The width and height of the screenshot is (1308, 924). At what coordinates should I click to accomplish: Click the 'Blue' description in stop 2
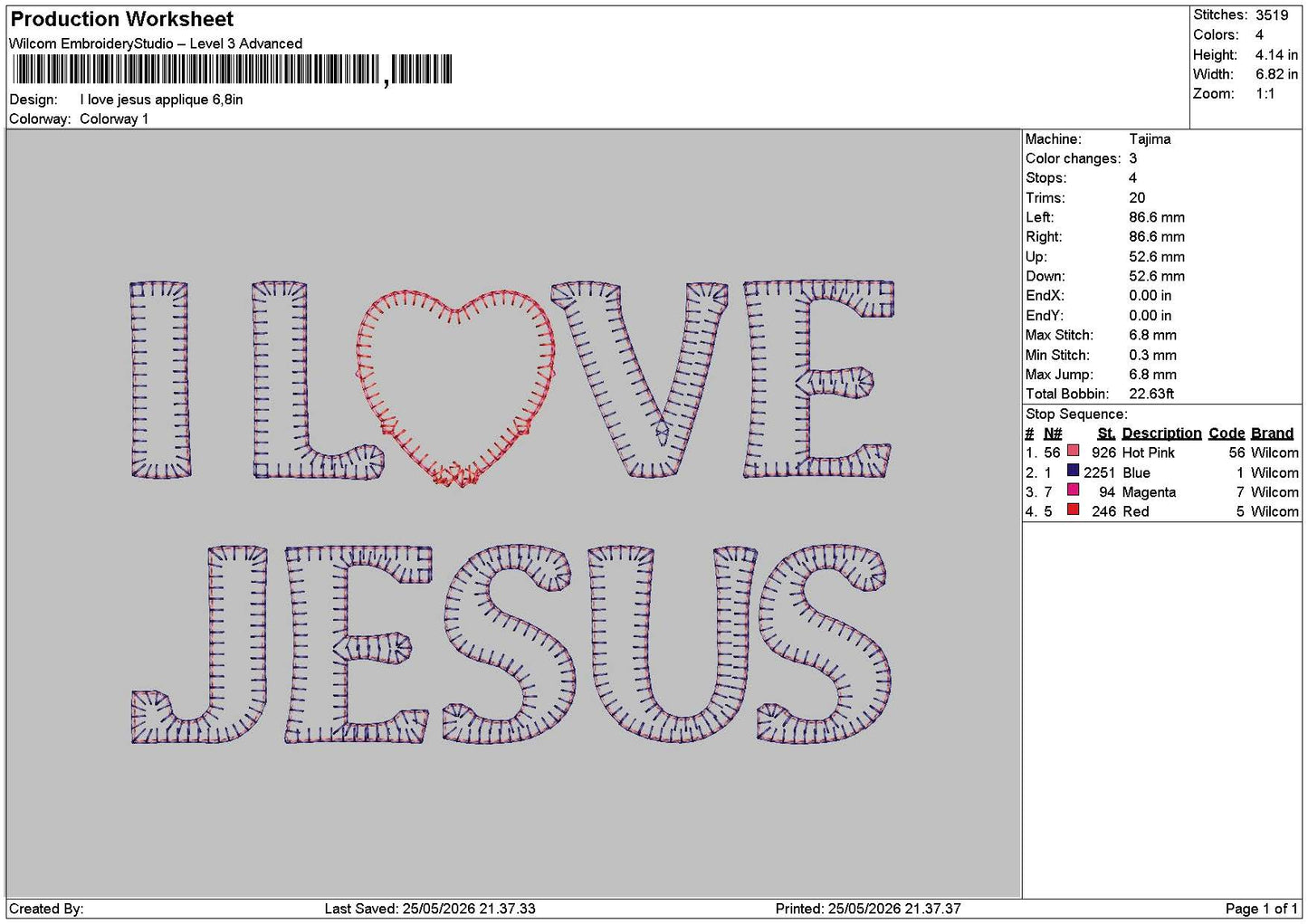(1136, 472)
